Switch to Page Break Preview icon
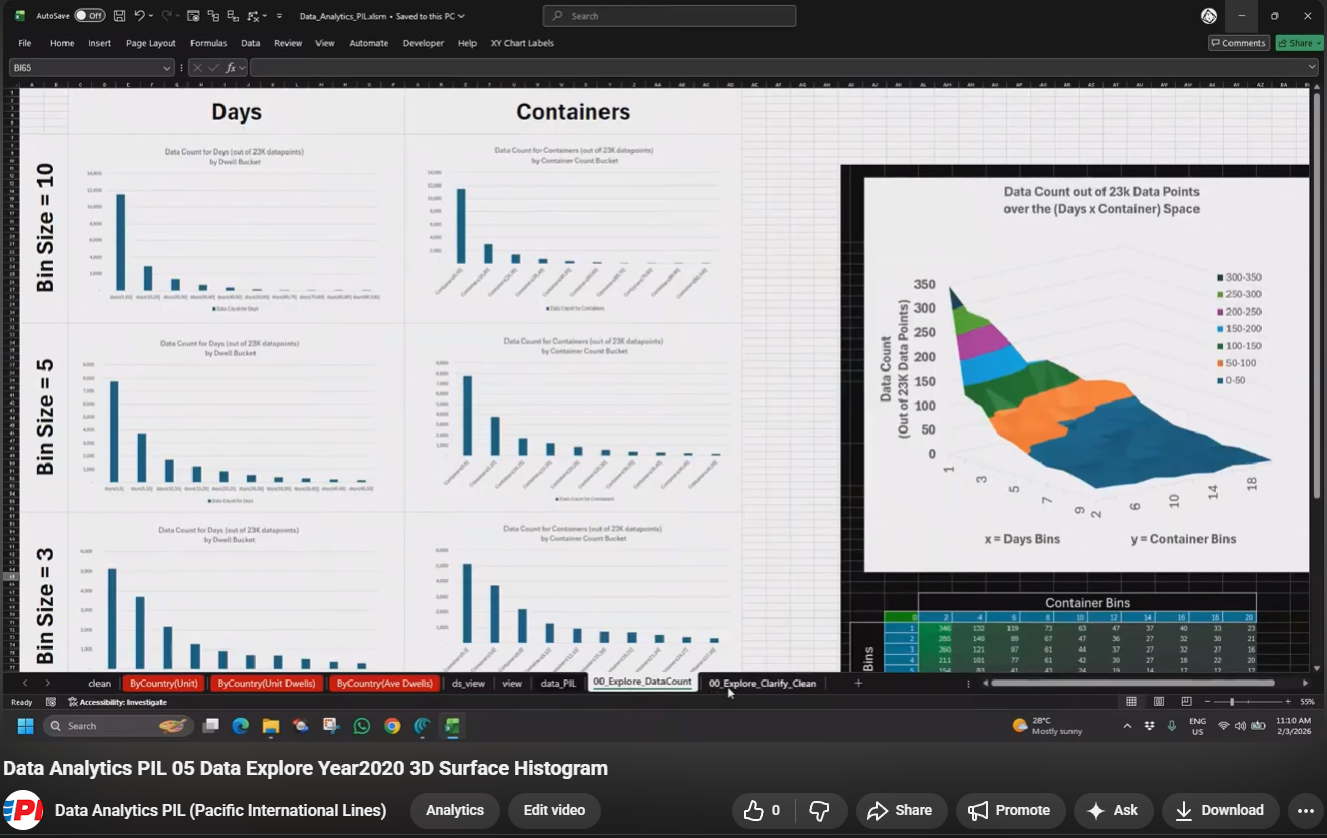The height and width of the screenshot is (838, 1327). [x=1186, y=702]
